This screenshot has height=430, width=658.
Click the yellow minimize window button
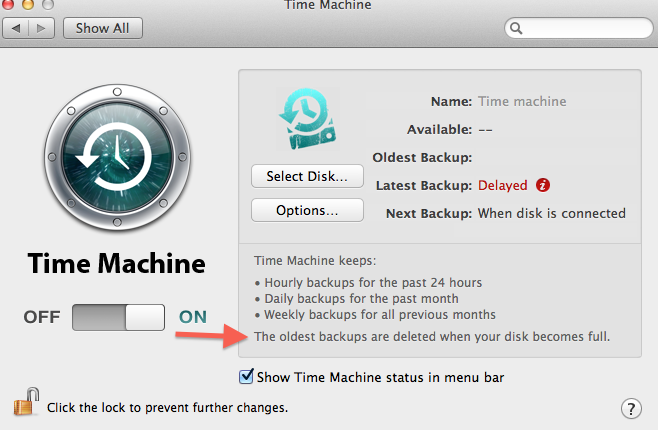click(x=28, y=4)
